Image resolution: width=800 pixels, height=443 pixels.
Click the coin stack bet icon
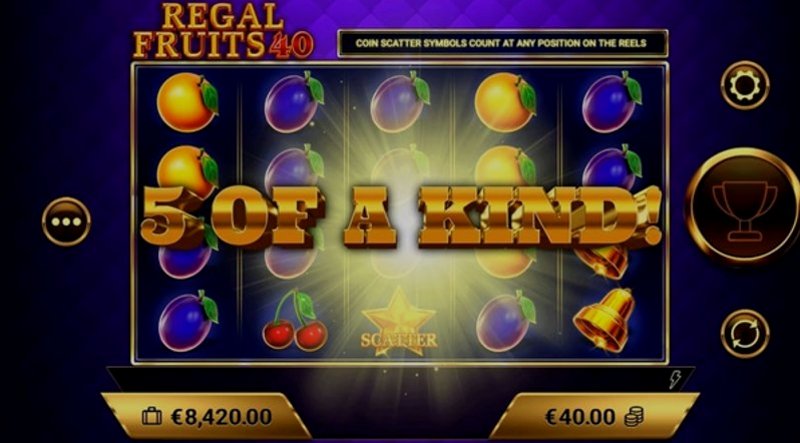(x=634, y=417)
